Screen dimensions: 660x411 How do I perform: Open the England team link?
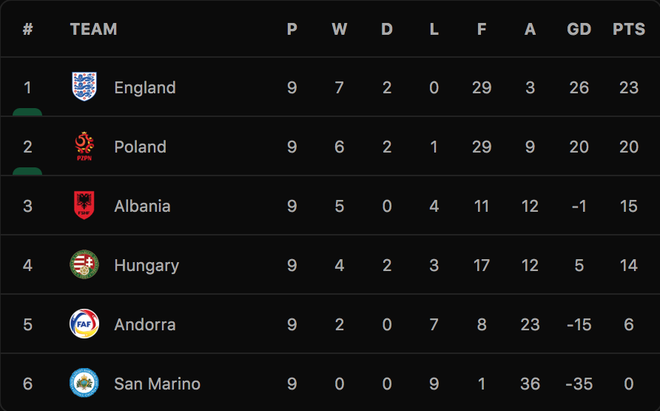coord(145,88)
